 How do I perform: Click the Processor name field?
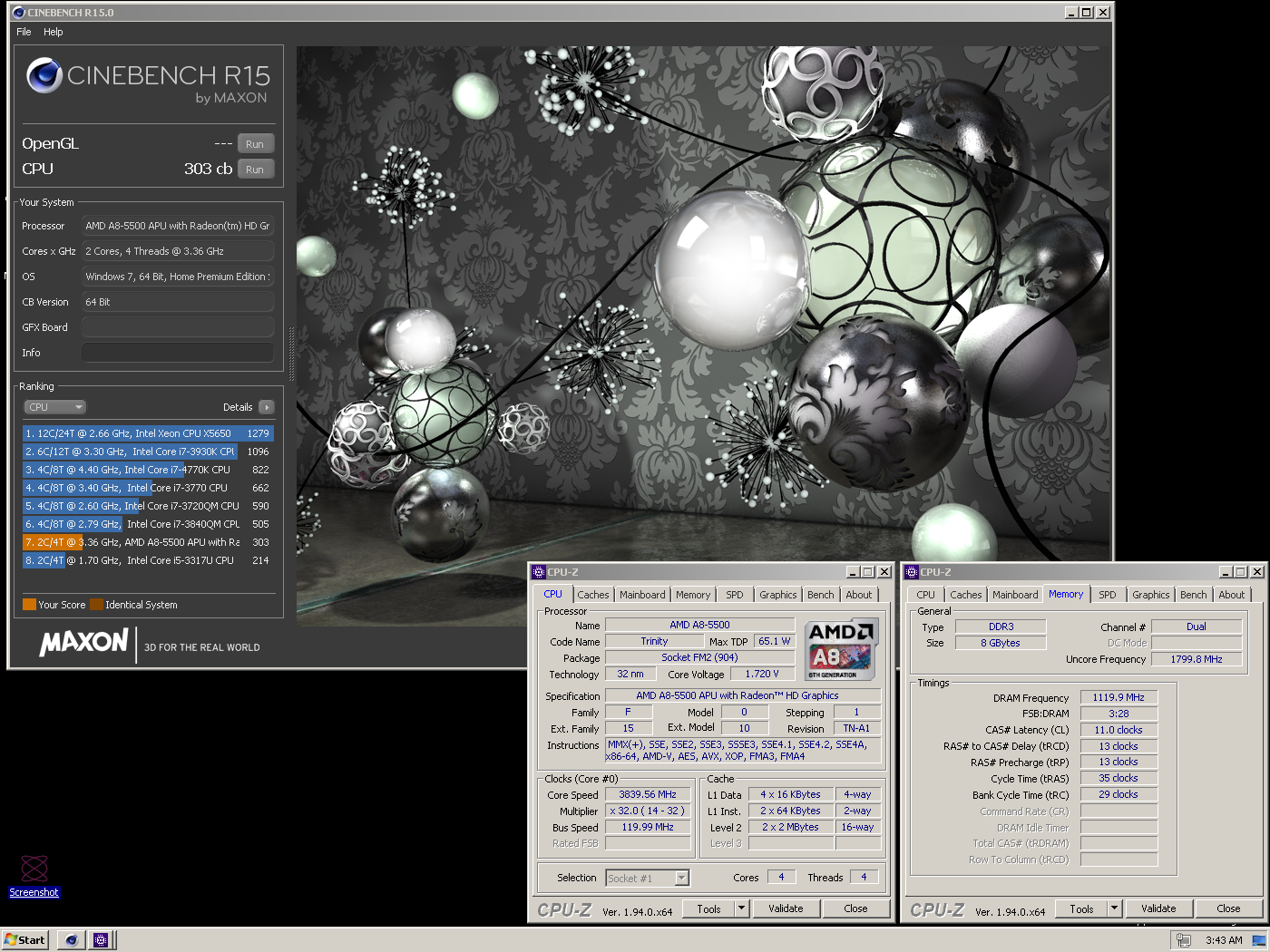point(178,226)
